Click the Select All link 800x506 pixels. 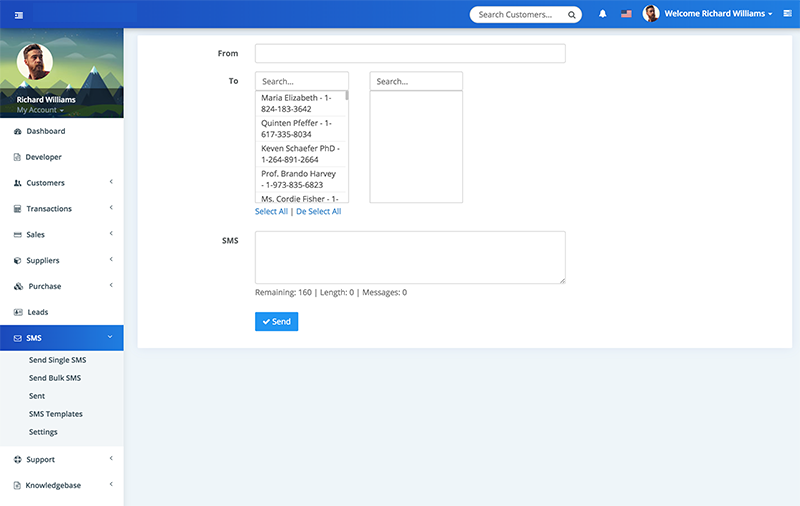point(271,211)
